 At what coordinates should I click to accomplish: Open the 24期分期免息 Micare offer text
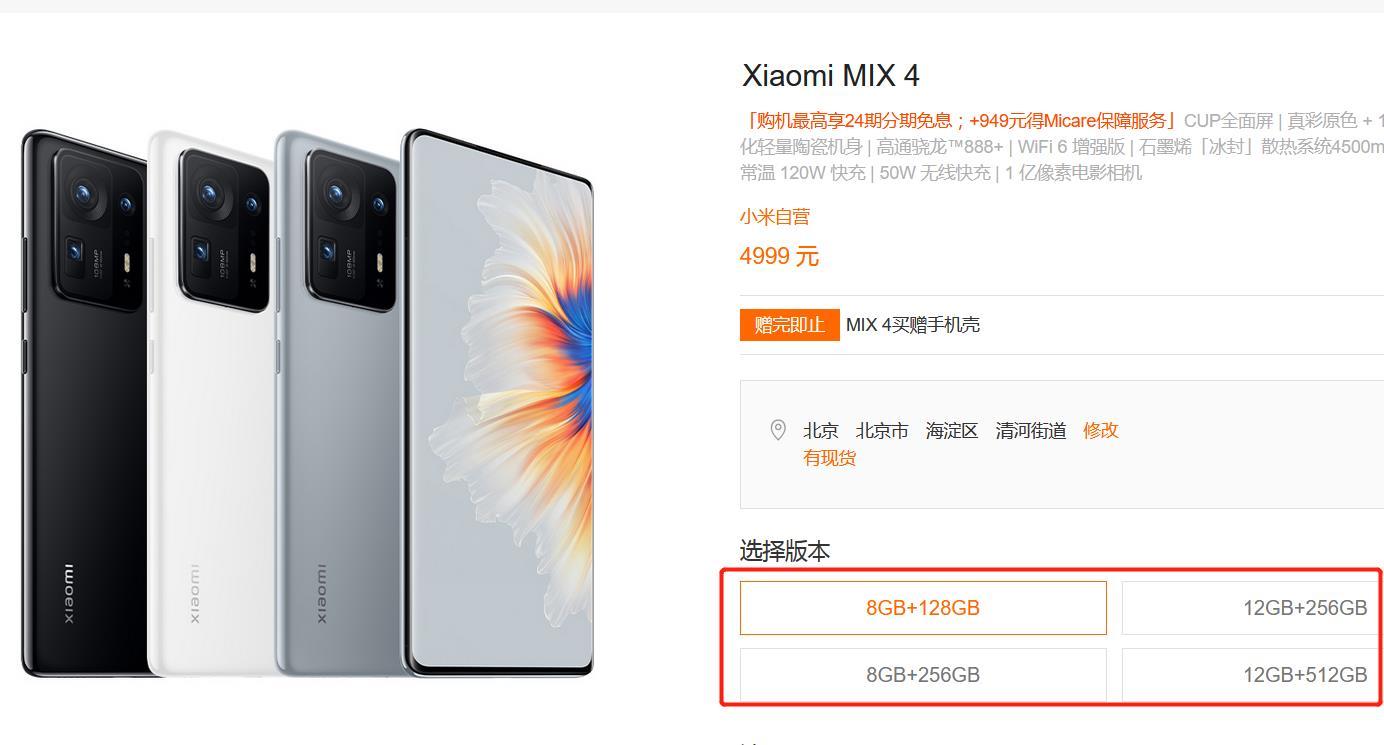coord(960,121)
